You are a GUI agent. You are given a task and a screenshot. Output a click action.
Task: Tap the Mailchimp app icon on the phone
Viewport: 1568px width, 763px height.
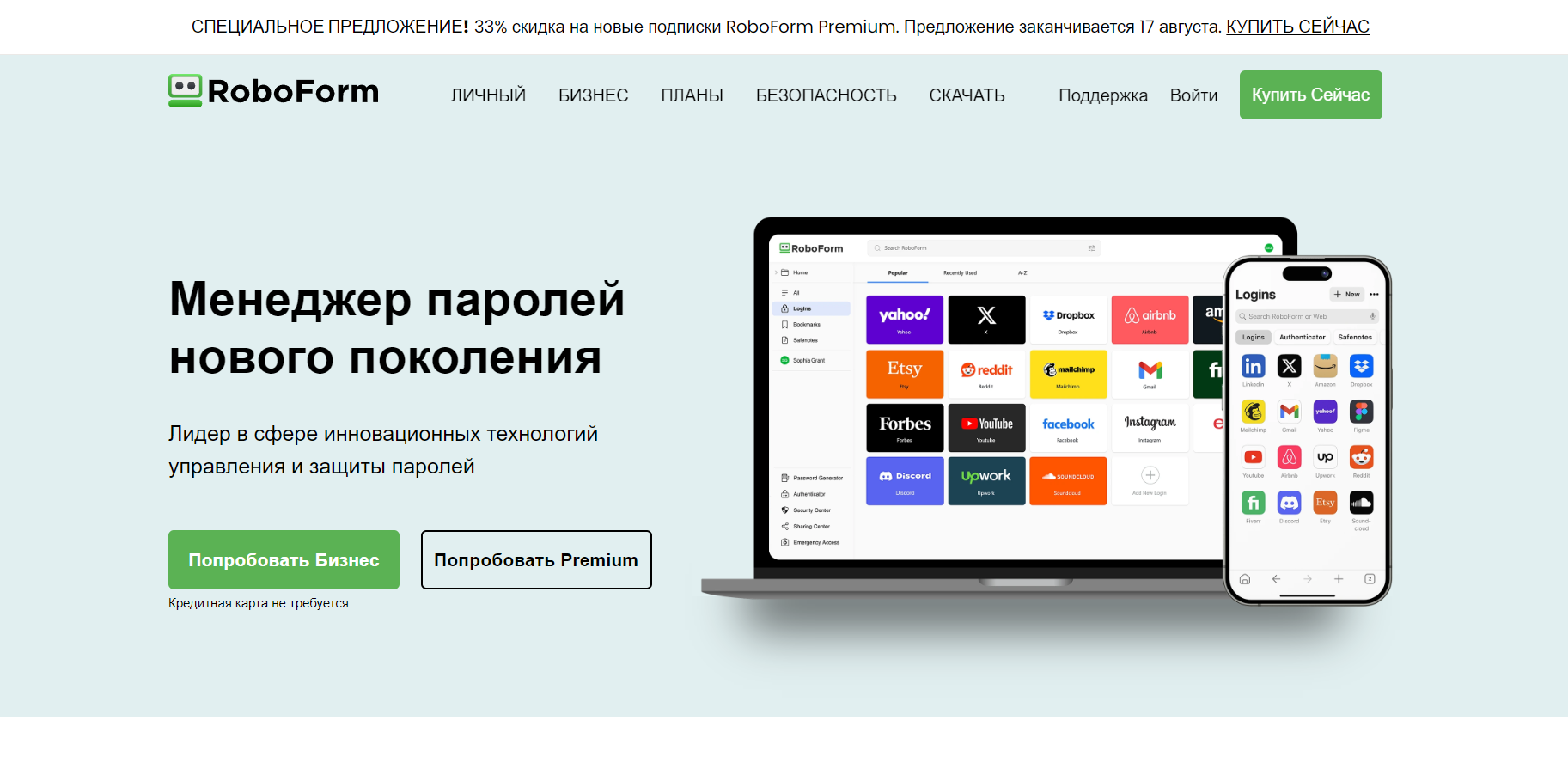(x=1253, y=412)
